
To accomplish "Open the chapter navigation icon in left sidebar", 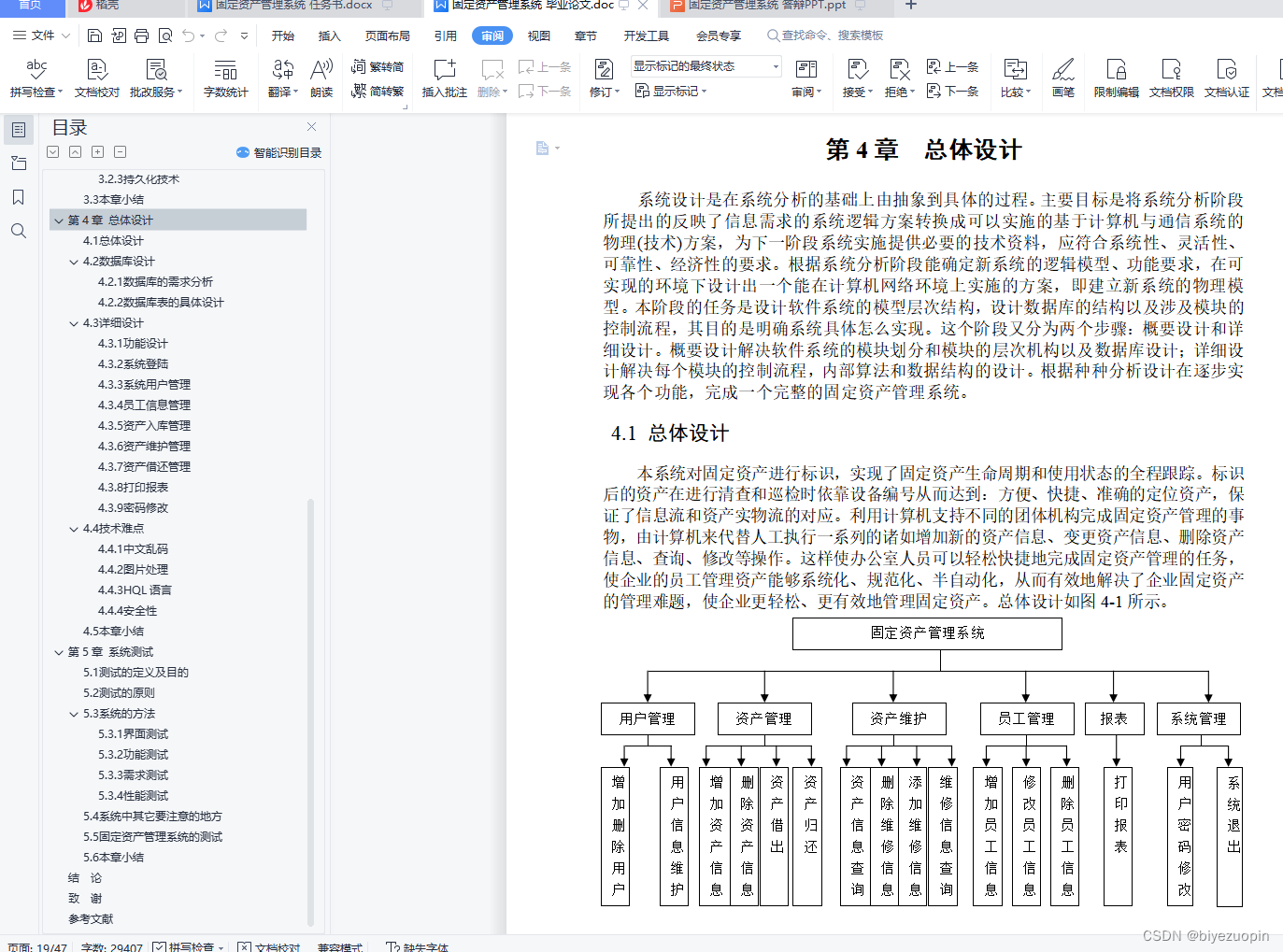I will pos(19,163).
